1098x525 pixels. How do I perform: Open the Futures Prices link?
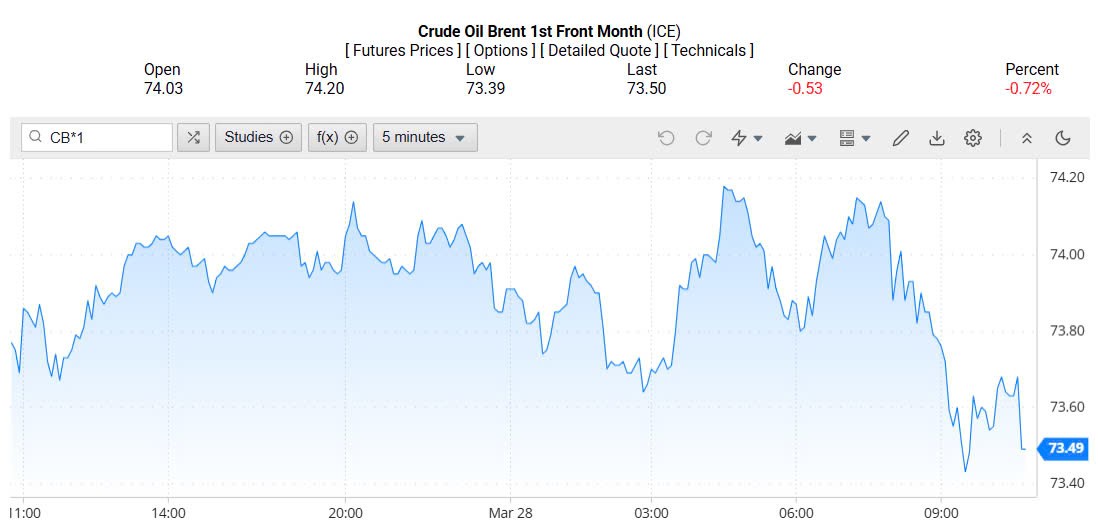(x=403, y=50)
